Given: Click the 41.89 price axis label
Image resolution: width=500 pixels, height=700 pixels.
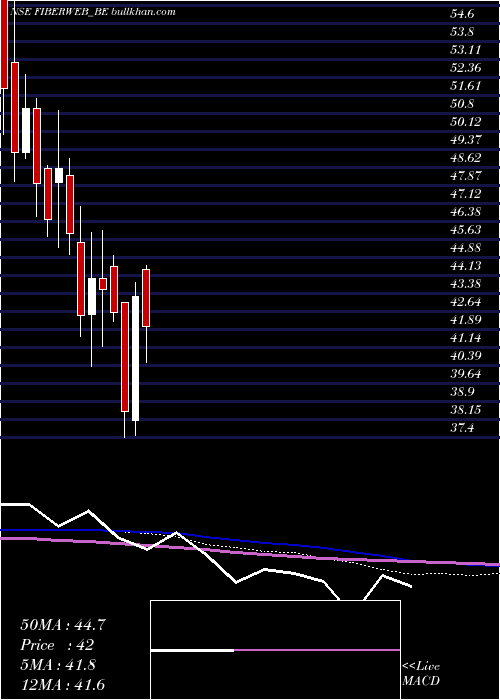Looking at the screenshot, I should 465,320.
